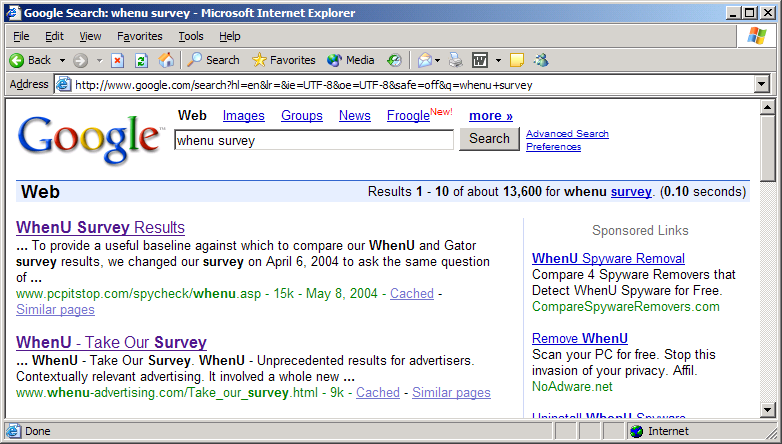782x444 pixels.
Task: Click the Done status page icon
Action: [x=14, y=431]
